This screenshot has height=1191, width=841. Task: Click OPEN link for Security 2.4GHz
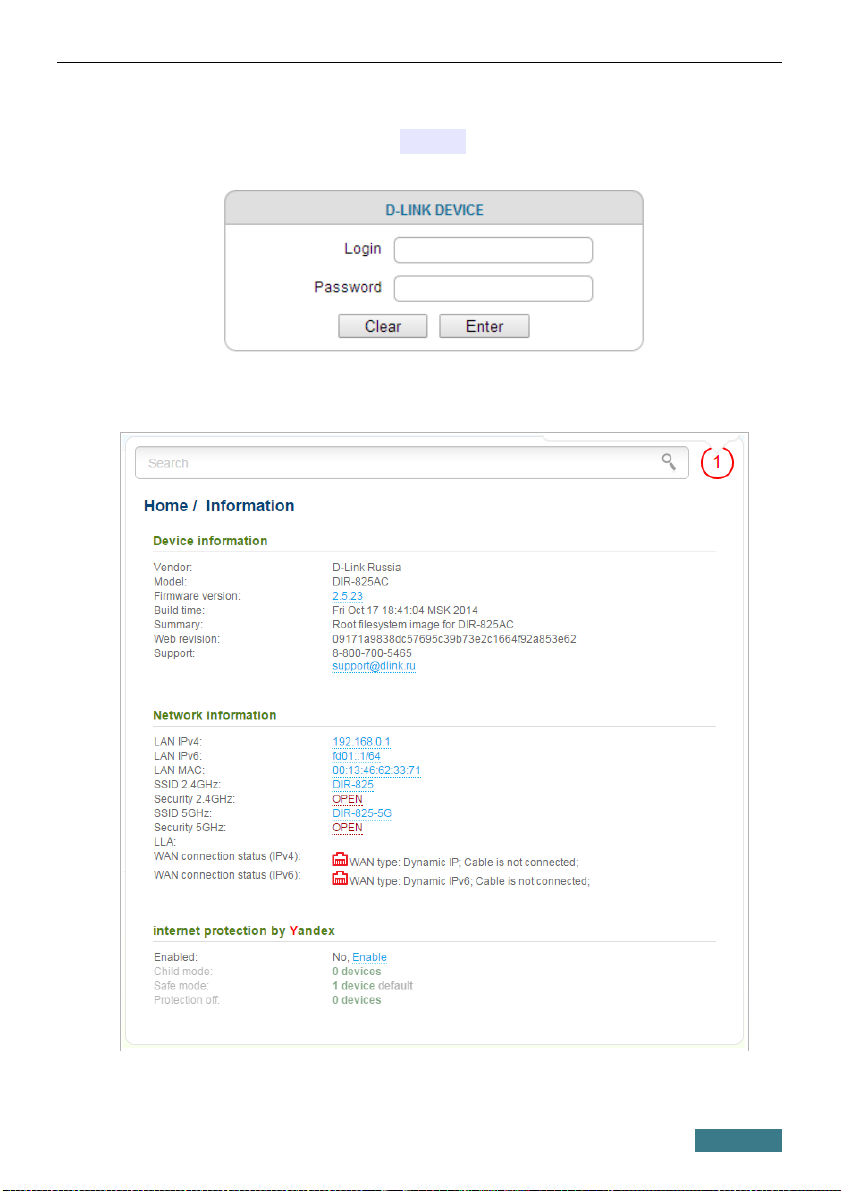click(347, 799)
